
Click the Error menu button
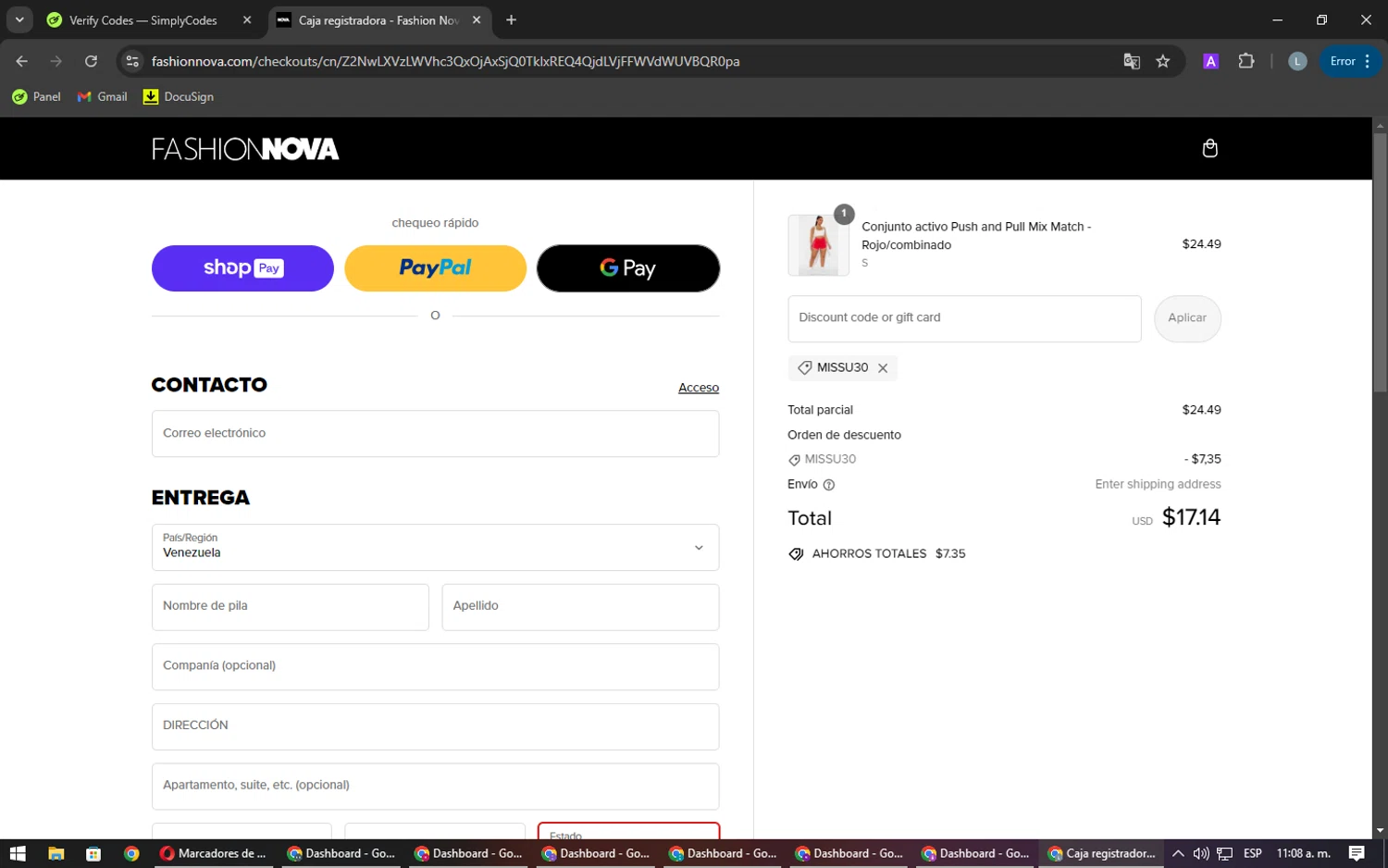[1350, 61]
